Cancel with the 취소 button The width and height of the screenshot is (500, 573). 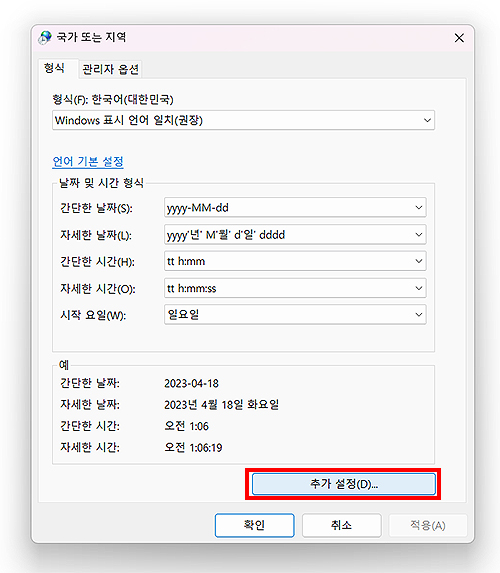pyautogui.click(x=341, y=525)
